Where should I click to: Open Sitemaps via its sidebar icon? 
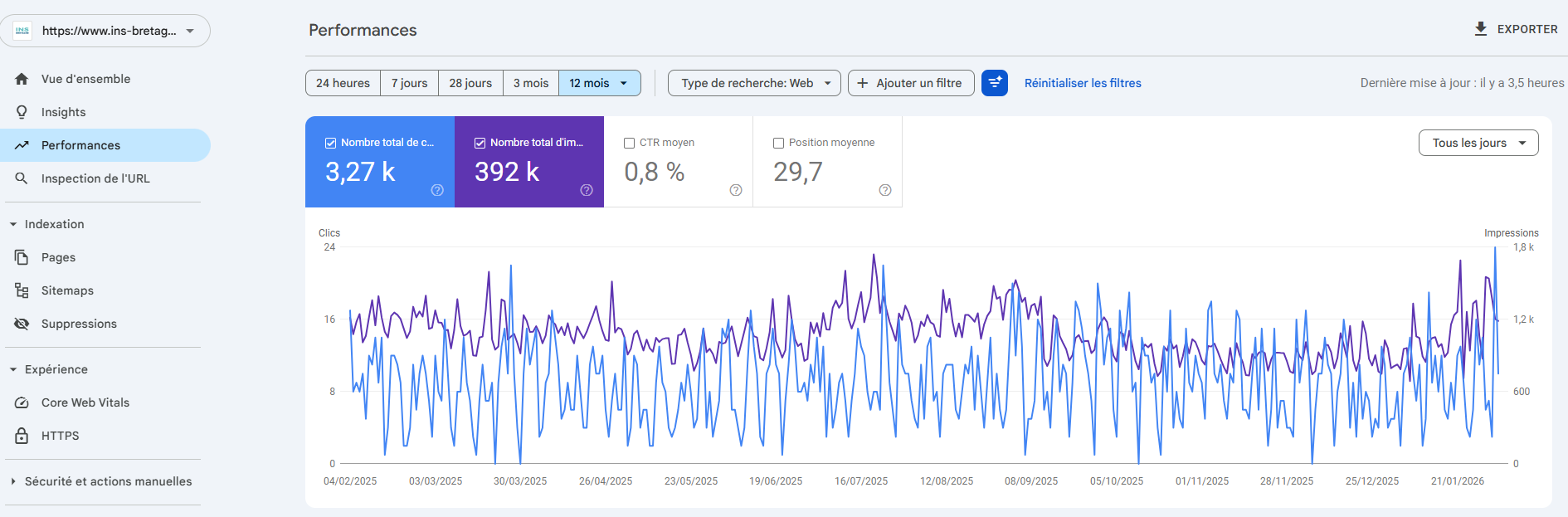[x=22, y=290]
